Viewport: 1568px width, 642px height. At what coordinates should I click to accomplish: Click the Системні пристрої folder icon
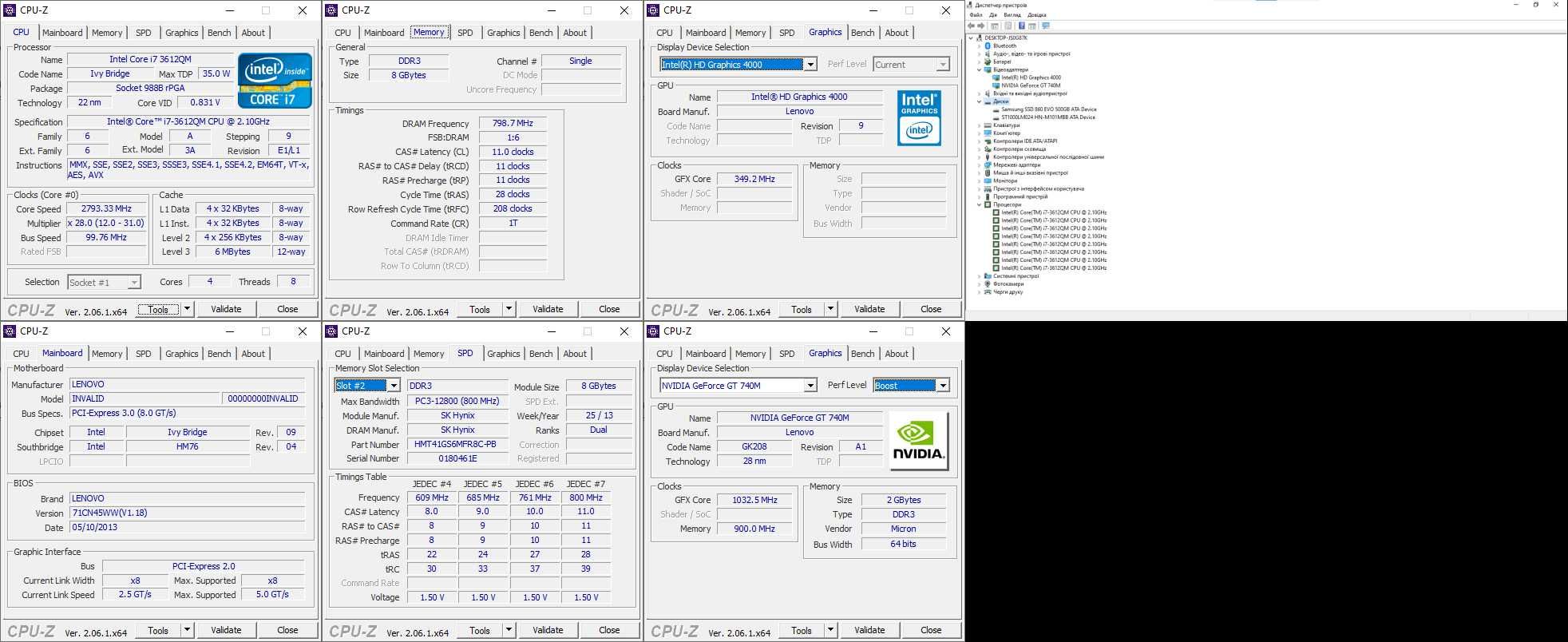(988, 275)
